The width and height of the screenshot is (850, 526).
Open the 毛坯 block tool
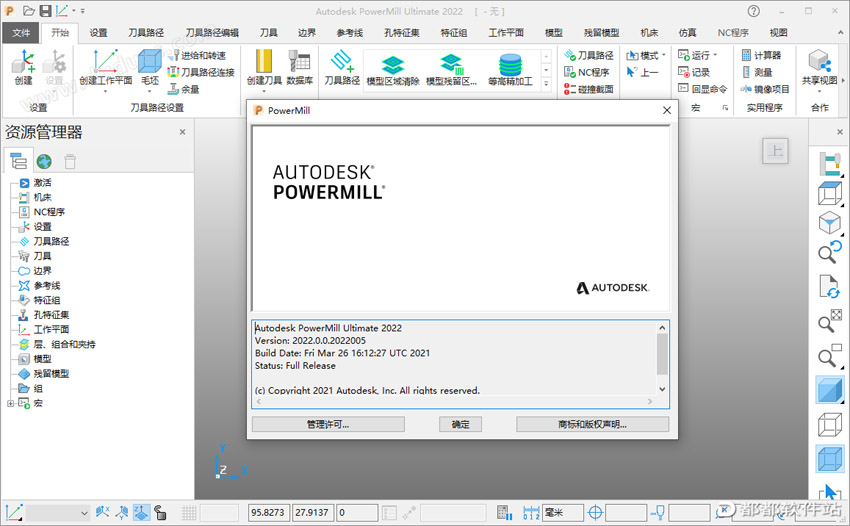tap(150, 68)
